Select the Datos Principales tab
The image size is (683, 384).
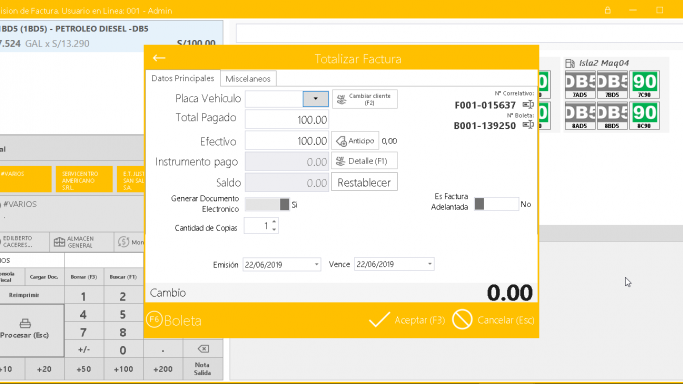pos(183,78)
